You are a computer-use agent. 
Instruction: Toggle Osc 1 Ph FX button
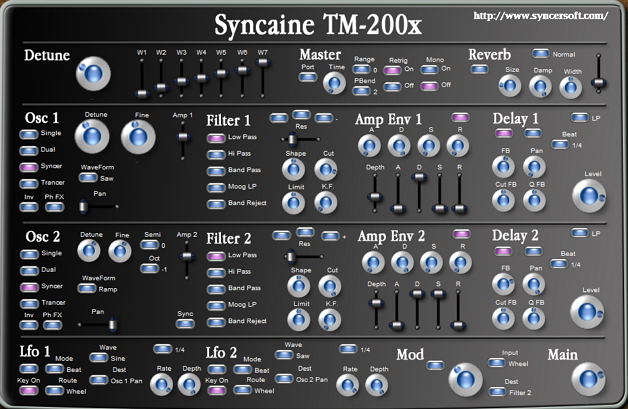(54, 207)
